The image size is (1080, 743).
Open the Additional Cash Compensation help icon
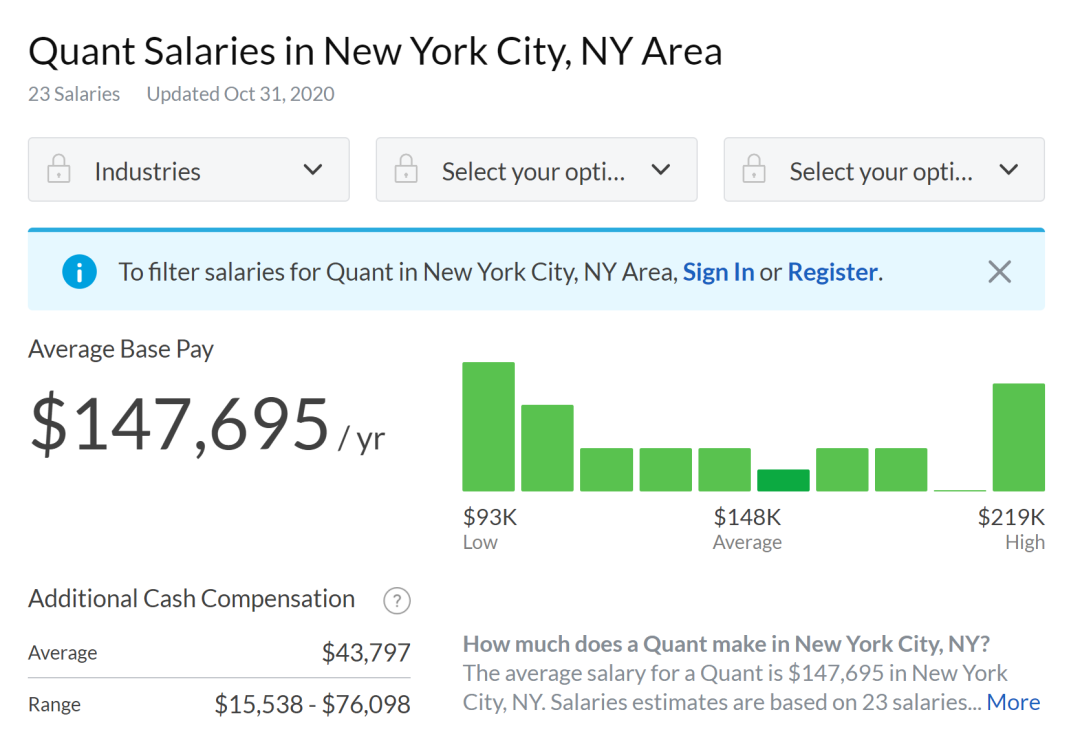pos(397,601)
